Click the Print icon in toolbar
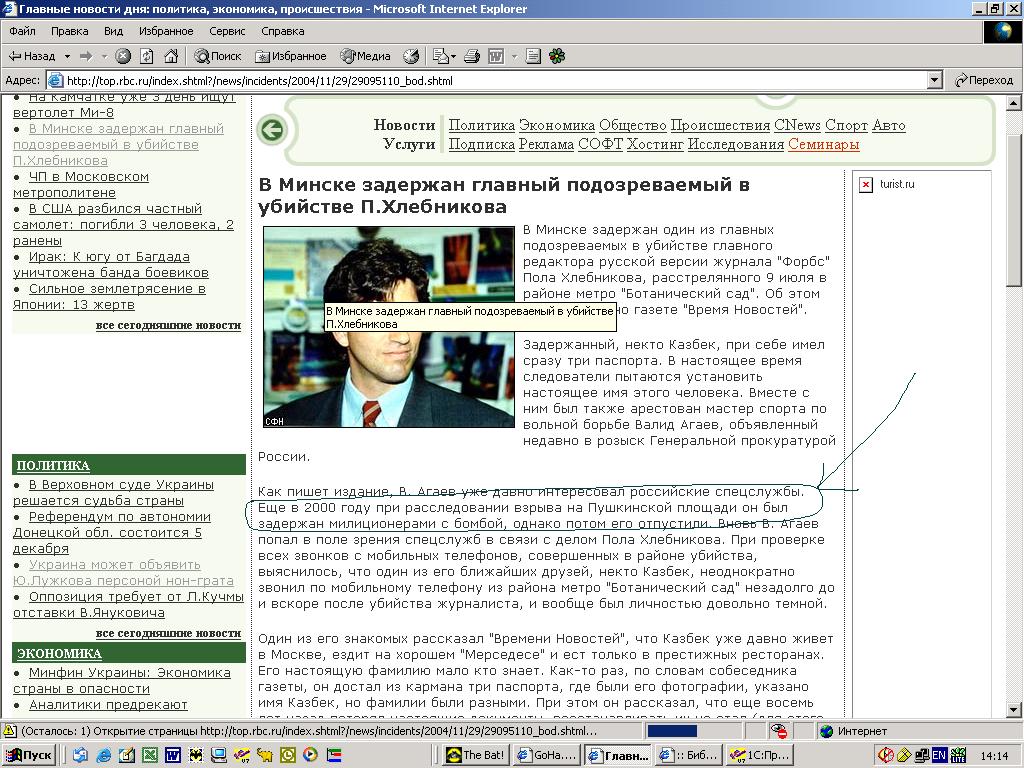 [x=472, y=56]
